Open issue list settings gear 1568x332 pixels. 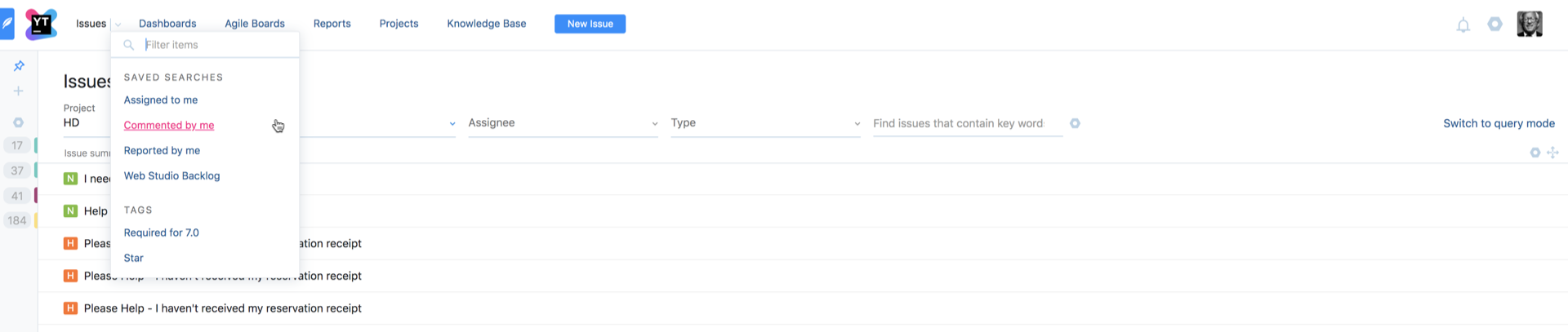click(1535, 153)
